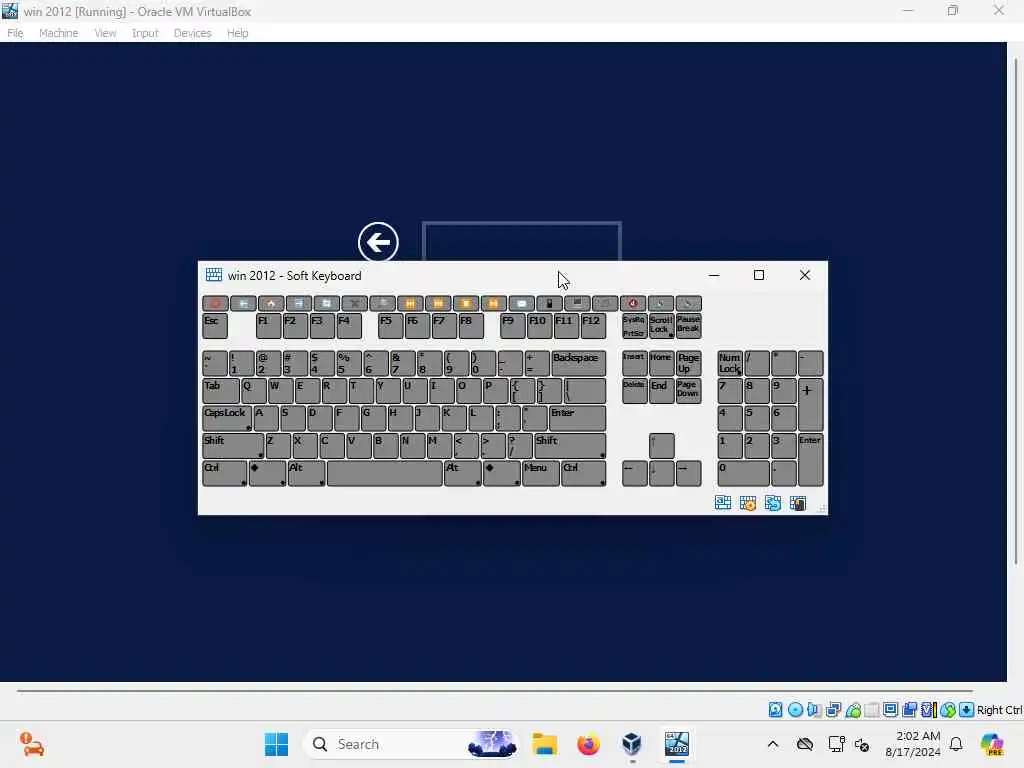Toggle the Scroll Lock key
This screenshot has height=768, width=1024.
661,326
